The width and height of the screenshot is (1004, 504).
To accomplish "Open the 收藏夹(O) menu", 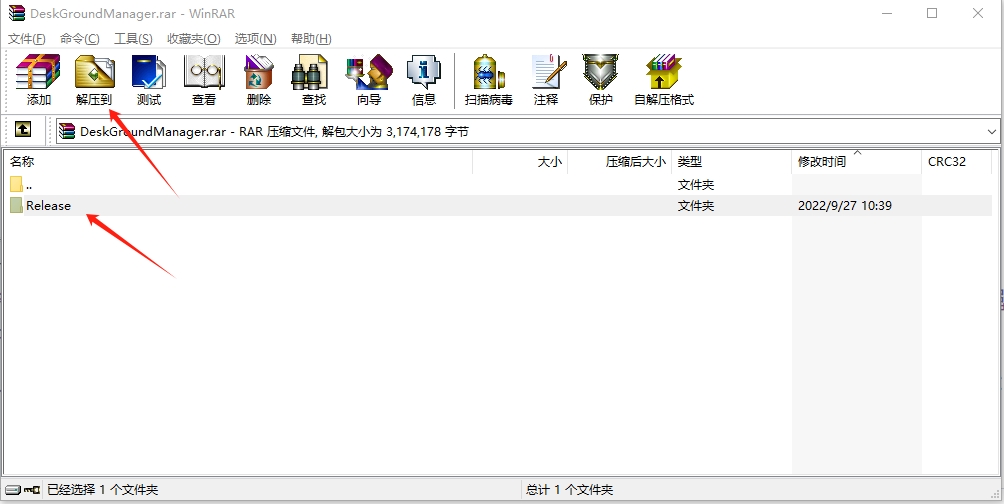I will (194, 38).
